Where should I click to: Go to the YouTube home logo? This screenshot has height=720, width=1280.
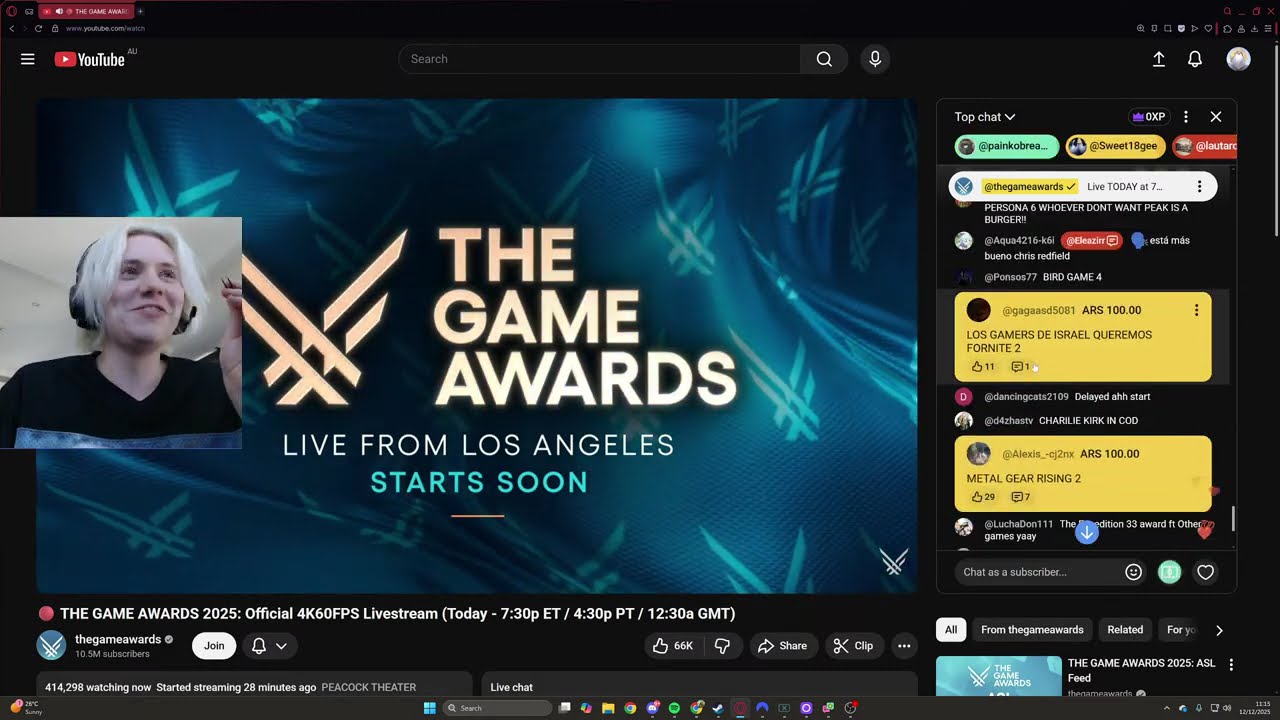pos(90,59)
